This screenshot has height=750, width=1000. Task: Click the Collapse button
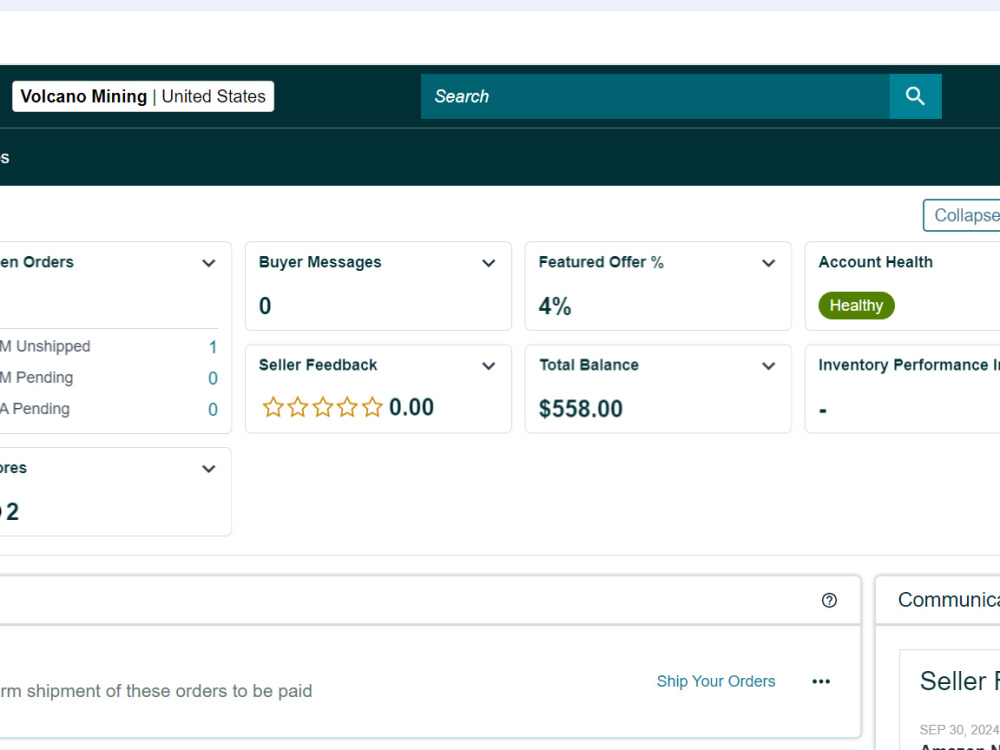(962, 216)
